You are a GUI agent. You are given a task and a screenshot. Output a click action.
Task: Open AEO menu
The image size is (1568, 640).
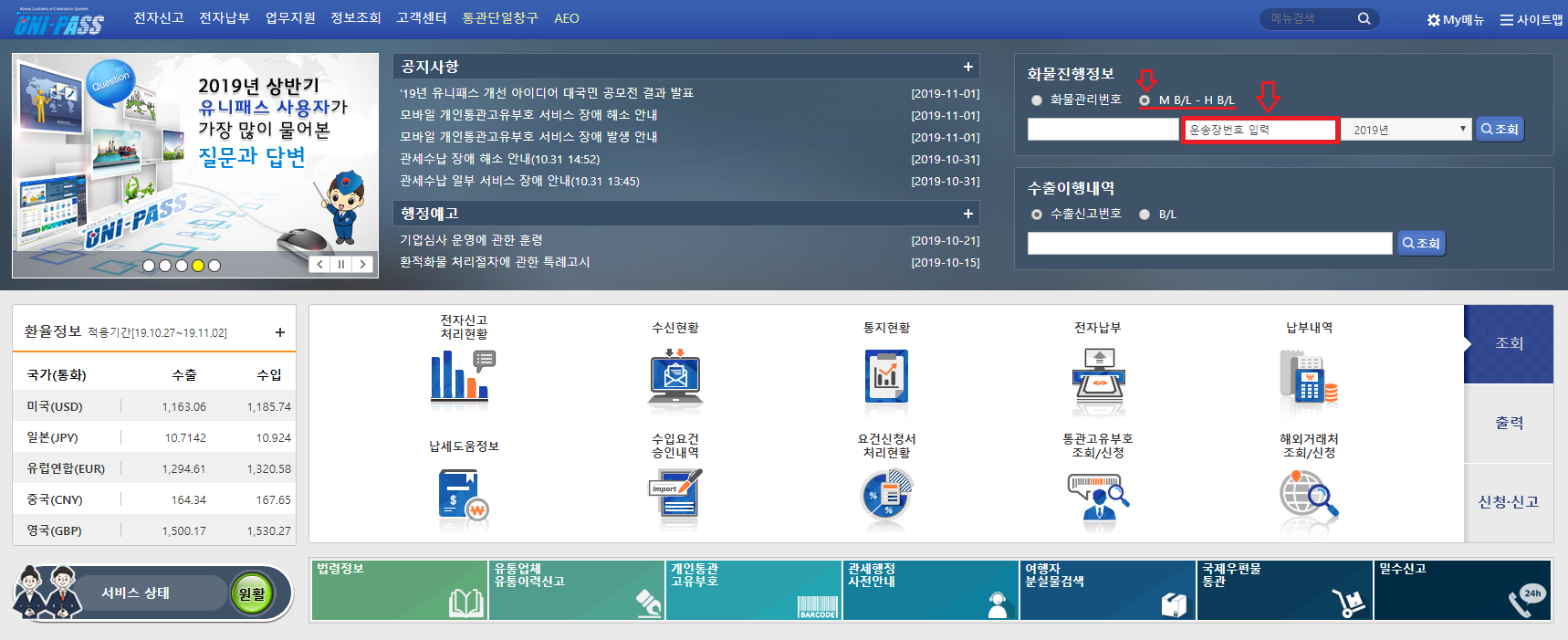[x=567, y=18]
